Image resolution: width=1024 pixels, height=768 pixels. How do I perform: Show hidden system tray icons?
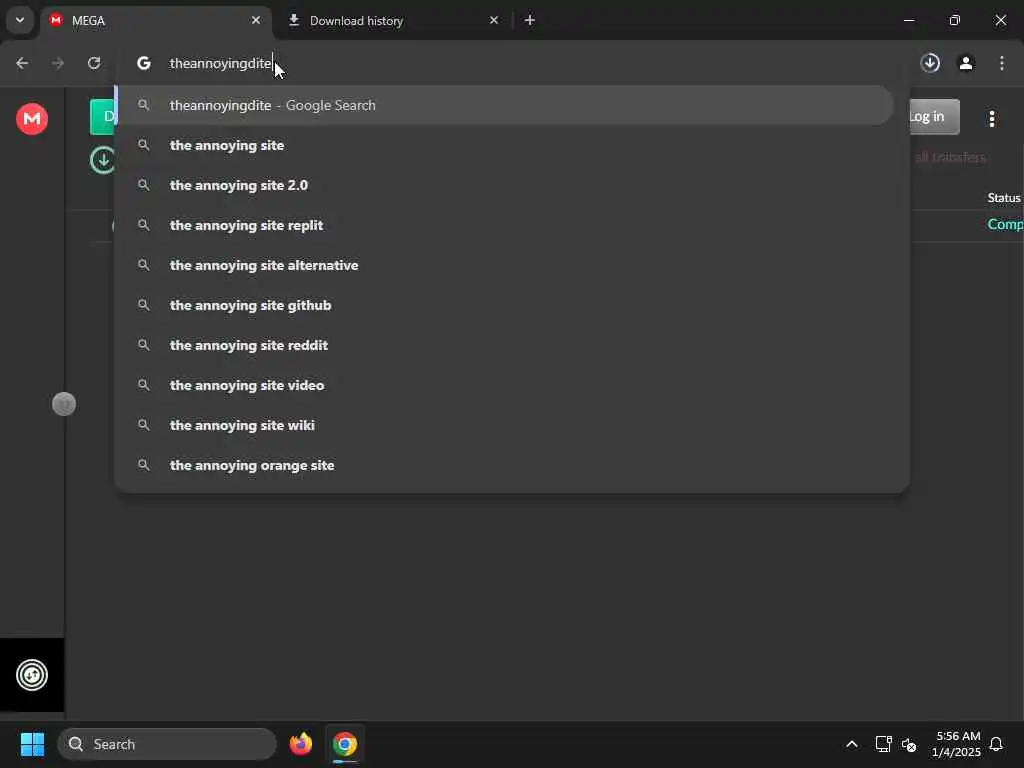[x=852, y=744]
